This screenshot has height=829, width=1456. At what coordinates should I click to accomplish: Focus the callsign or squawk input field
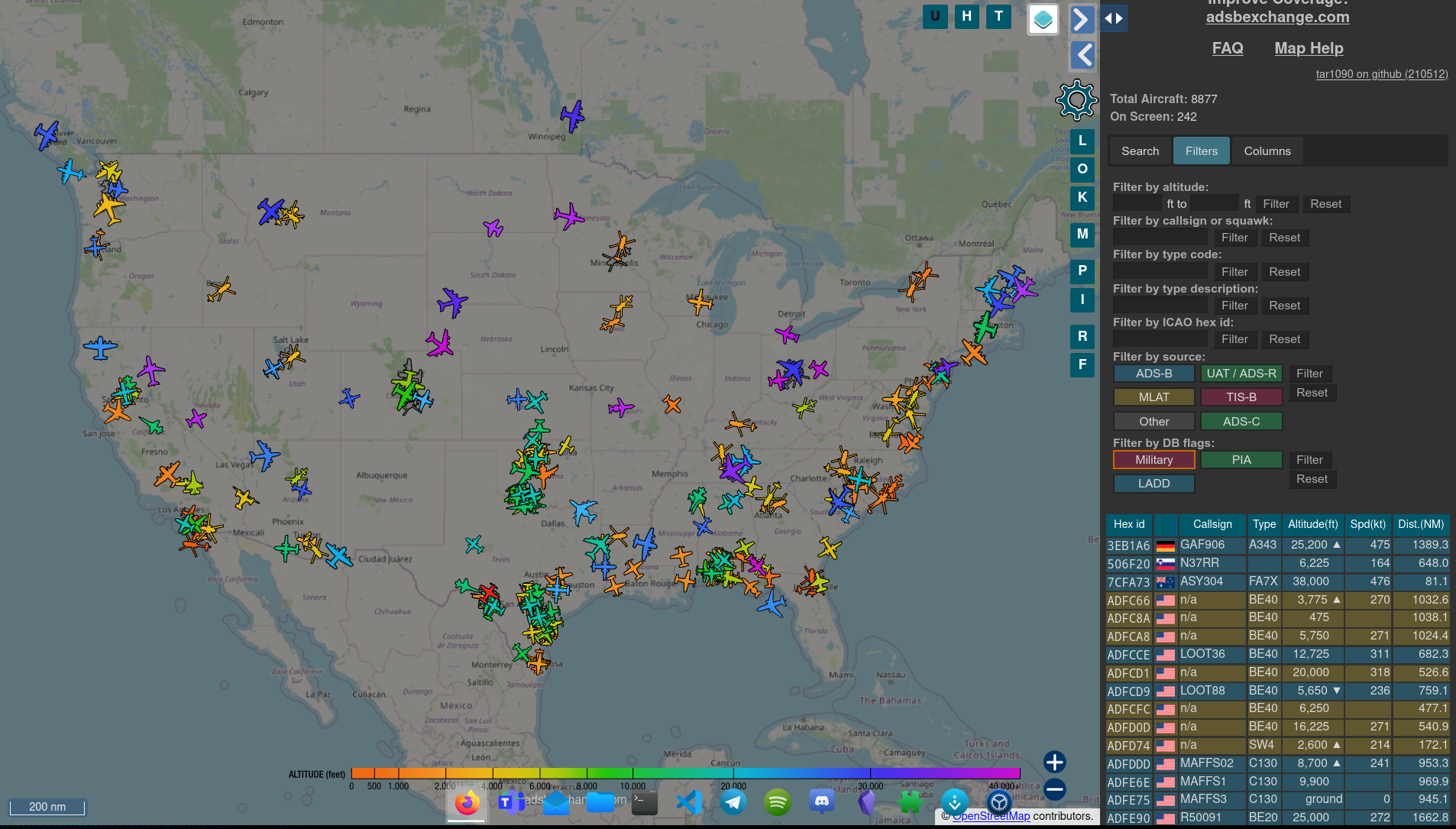tap(1160, 238)
